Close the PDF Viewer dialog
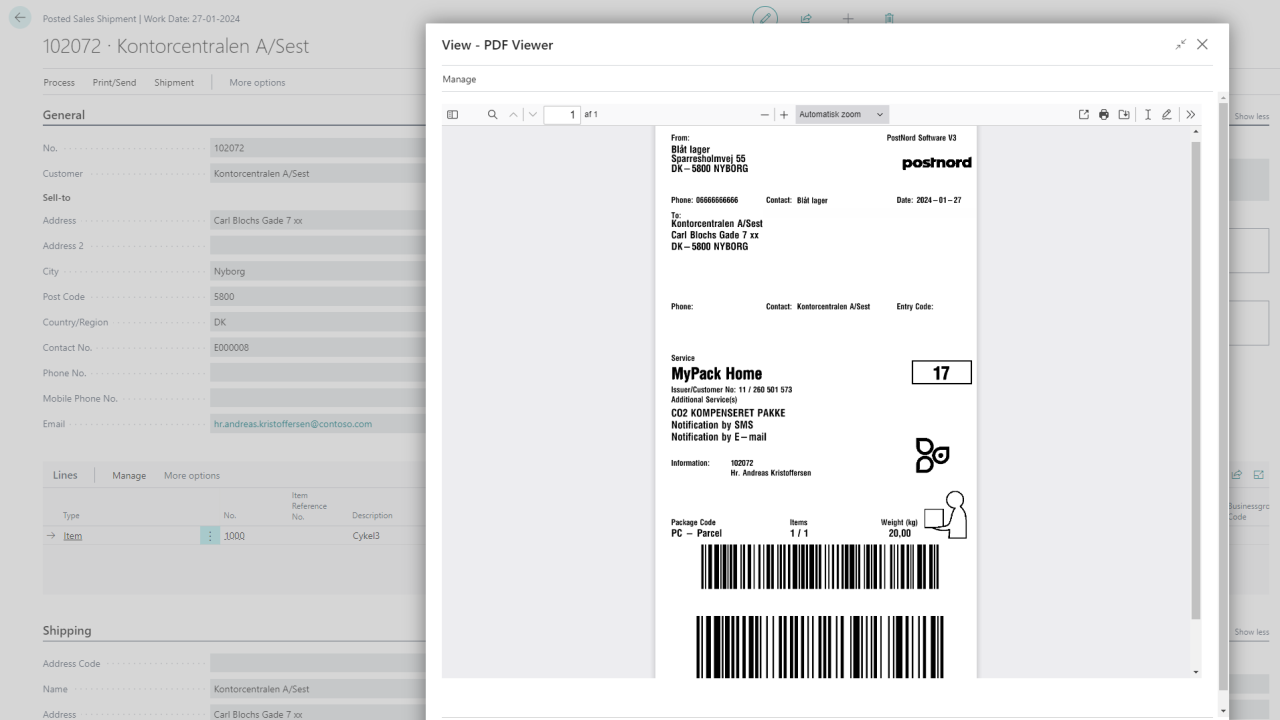The width and height of the screenshot is (1280, 720). 1202,45
